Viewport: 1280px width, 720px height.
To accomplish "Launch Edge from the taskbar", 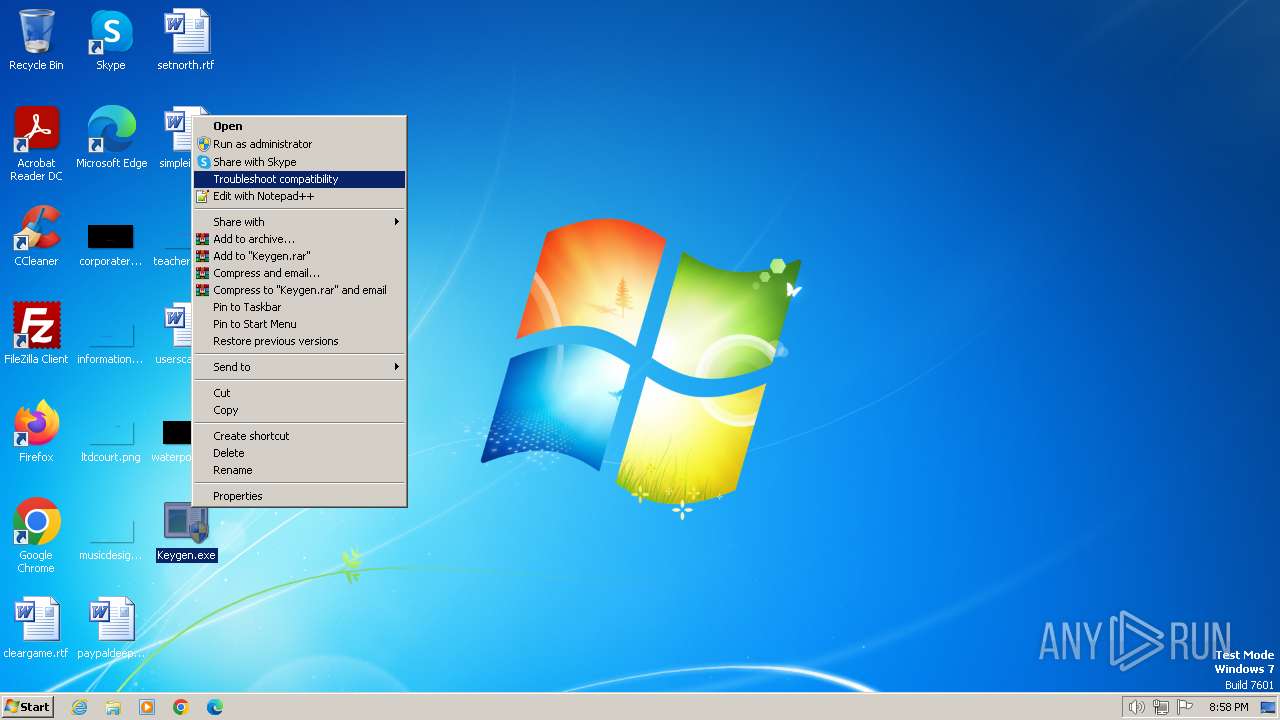I will [x=215, y=707].
